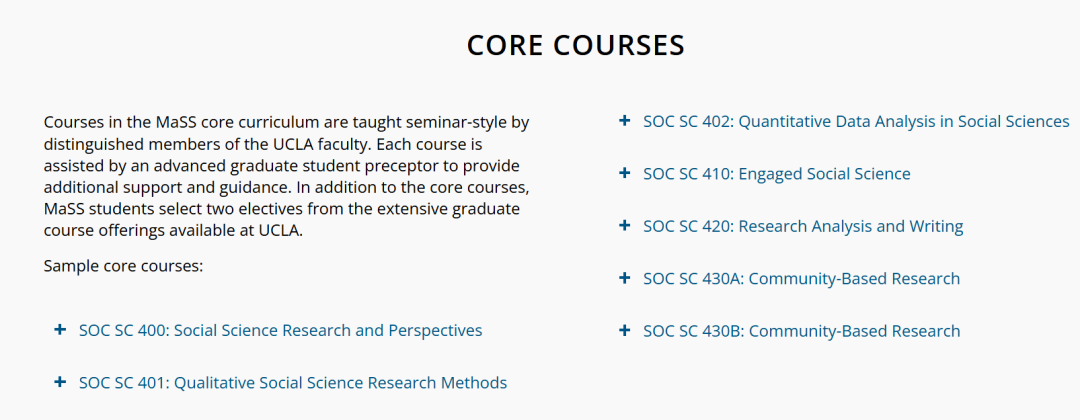
Task: Select Quantitative Data Analysis in Social Sciences title
Action: click(856, 122)
